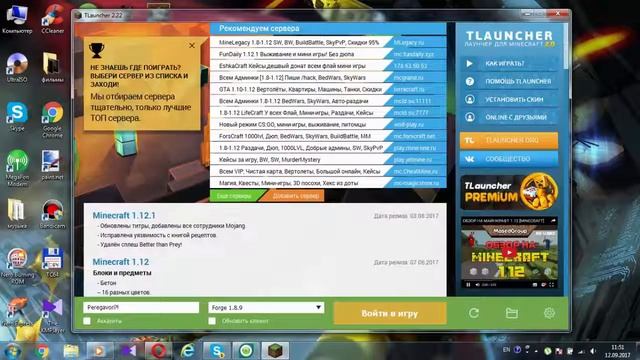Click the volume icon in system tray
Image resolution: width=640 pixels, height=360 pixels.
pyautogui.click(x=593, y=351)
